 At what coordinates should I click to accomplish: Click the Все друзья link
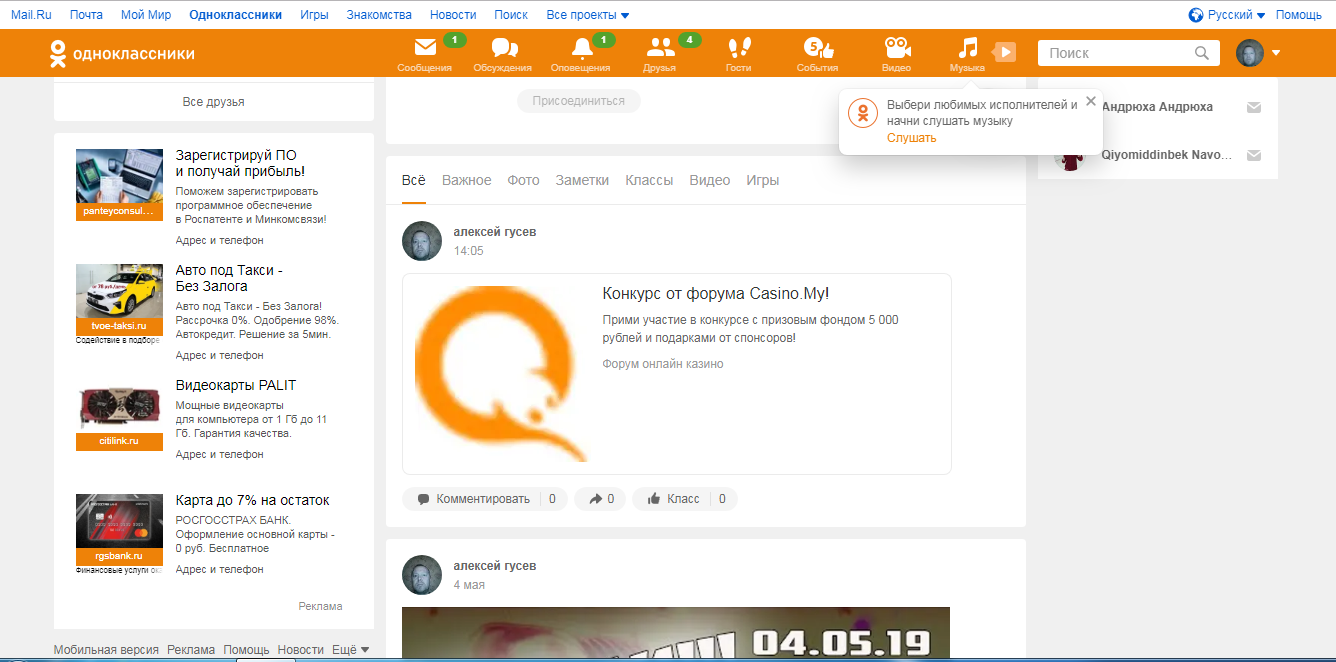(214, 102)
